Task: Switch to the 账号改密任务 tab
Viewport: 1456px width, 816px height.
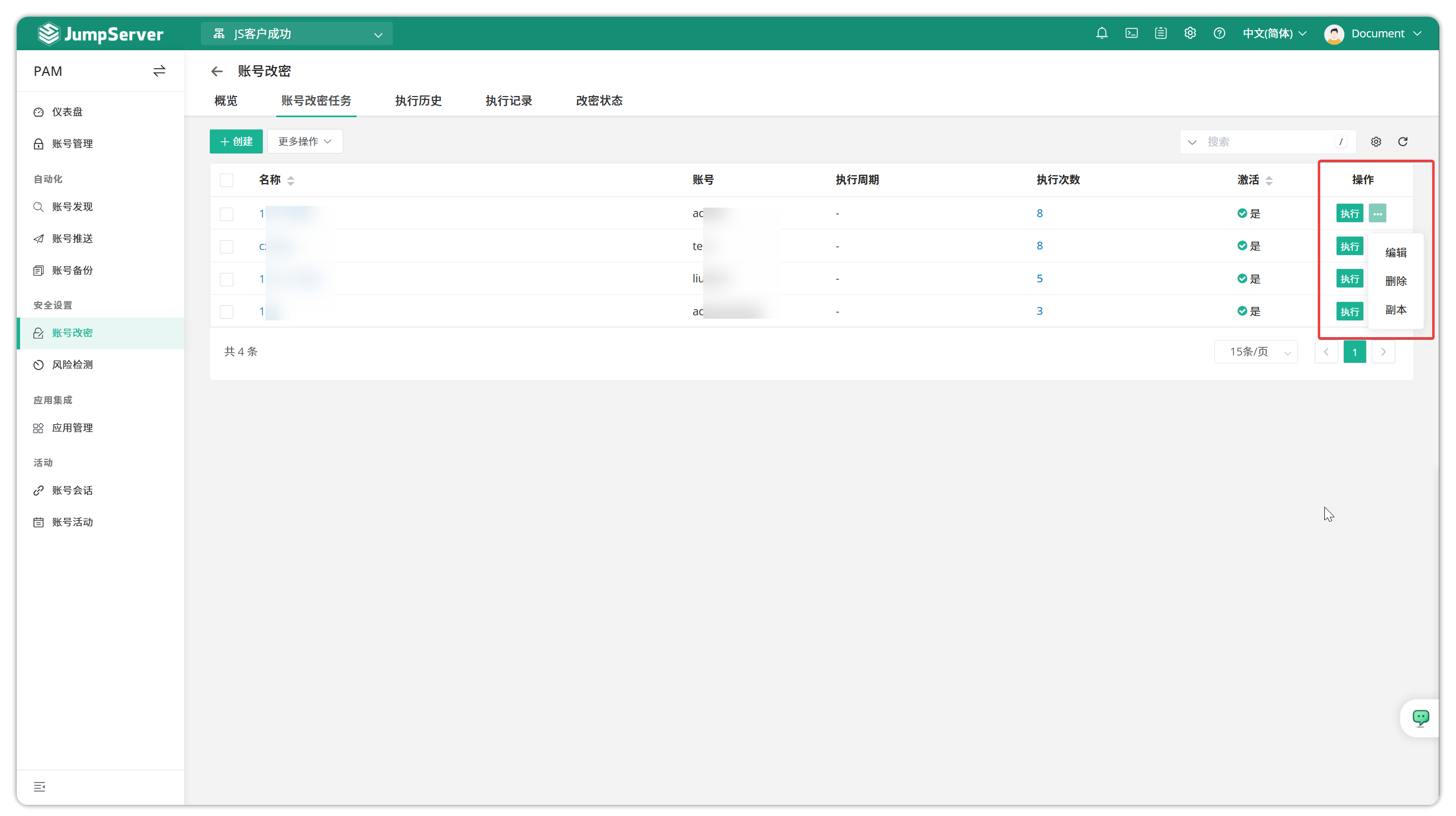Action: tap(316, 100)
